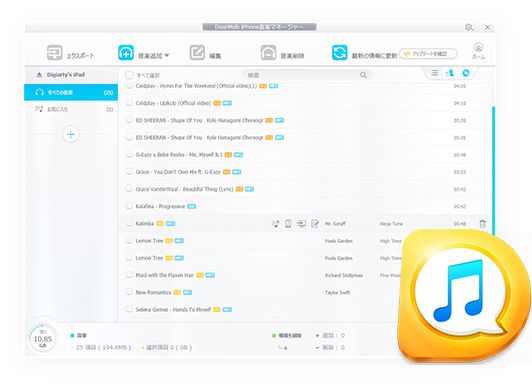532x389 pixels.
Task: Click the Export (エクスポート) toolbar icon
Action: [54, 53]
